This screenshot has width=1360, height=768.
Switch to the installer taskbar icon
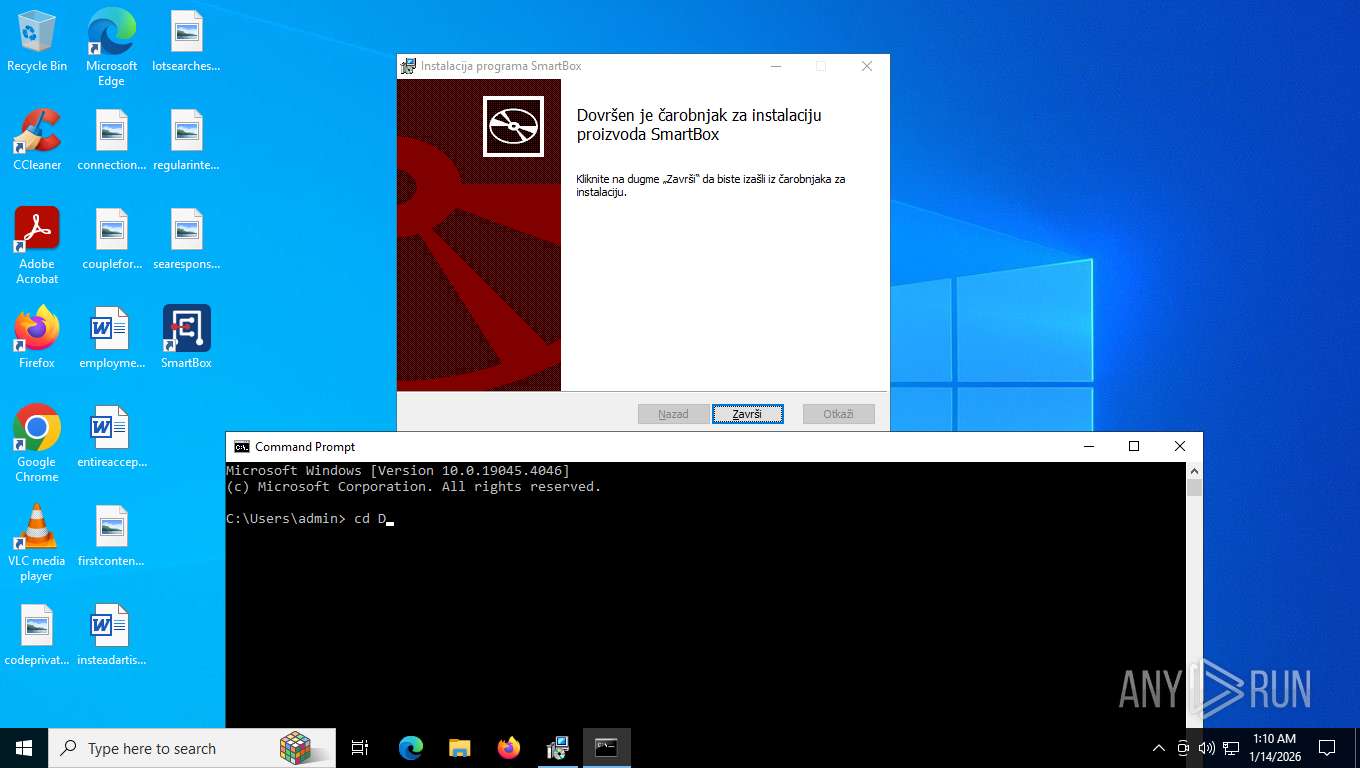[x=558, y=748]
